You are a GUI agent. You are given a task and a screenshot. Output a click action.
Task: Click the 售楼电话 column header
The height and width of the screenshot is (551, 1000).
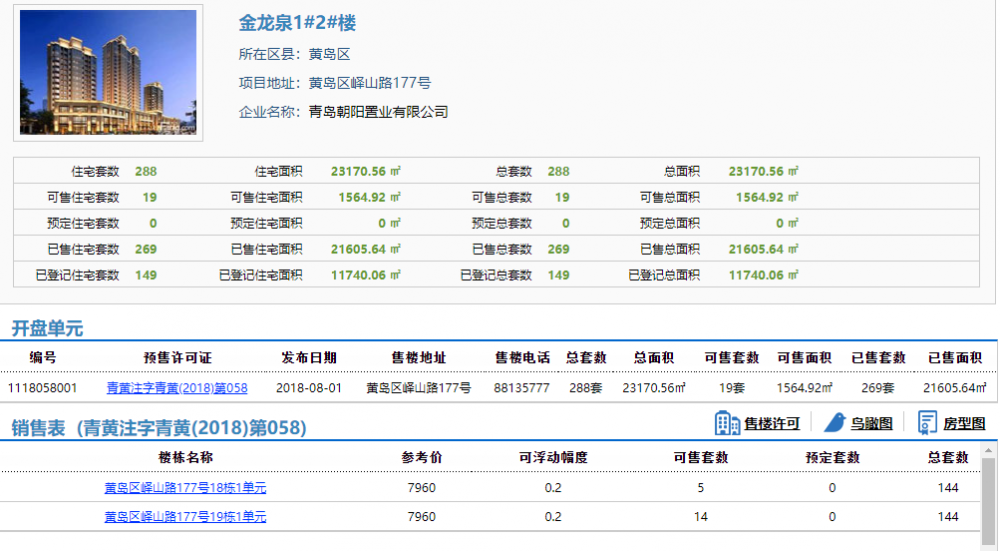522,358
